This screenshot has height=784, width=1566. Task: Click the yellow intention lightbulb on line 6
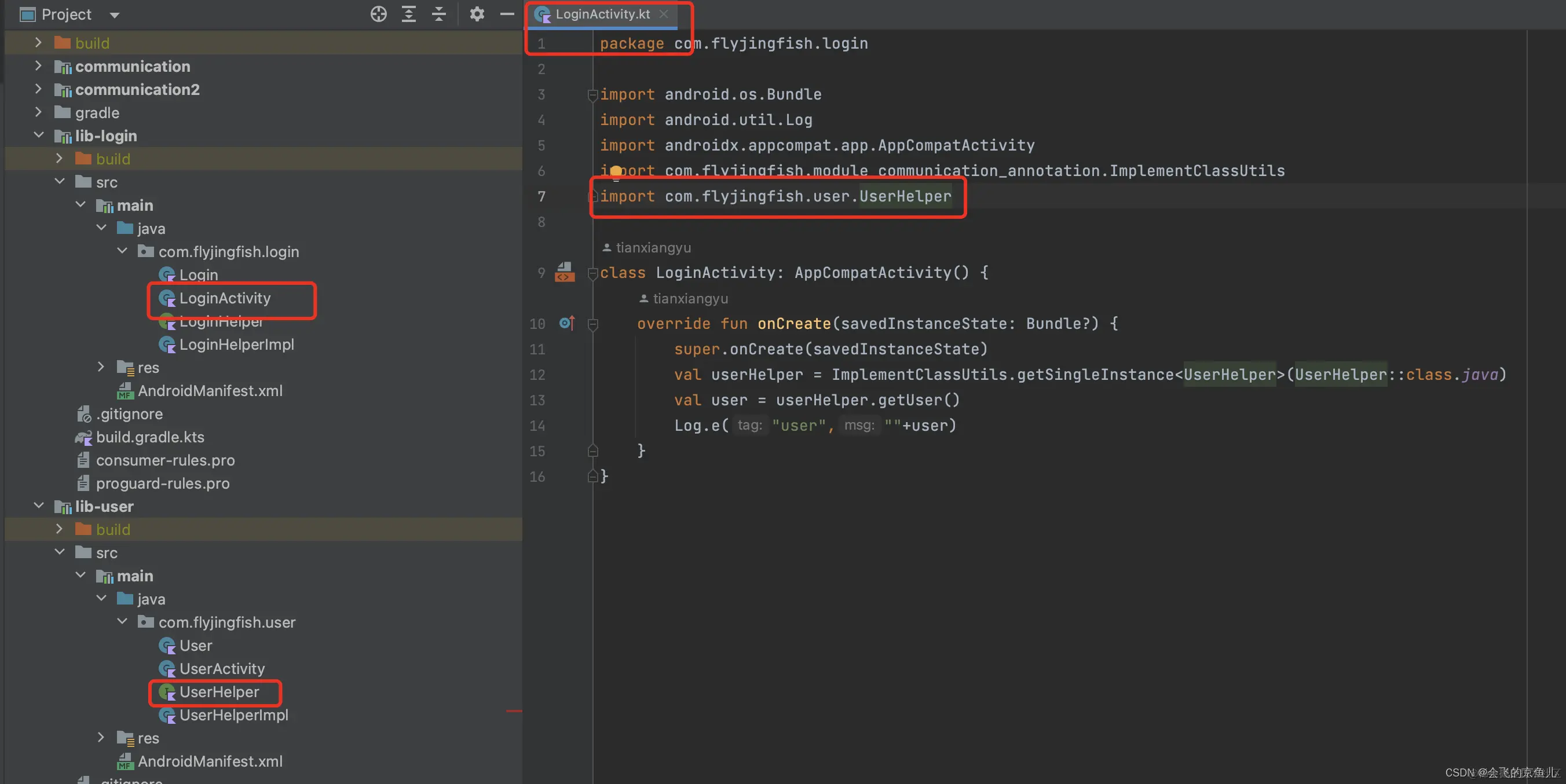[616, 171]
